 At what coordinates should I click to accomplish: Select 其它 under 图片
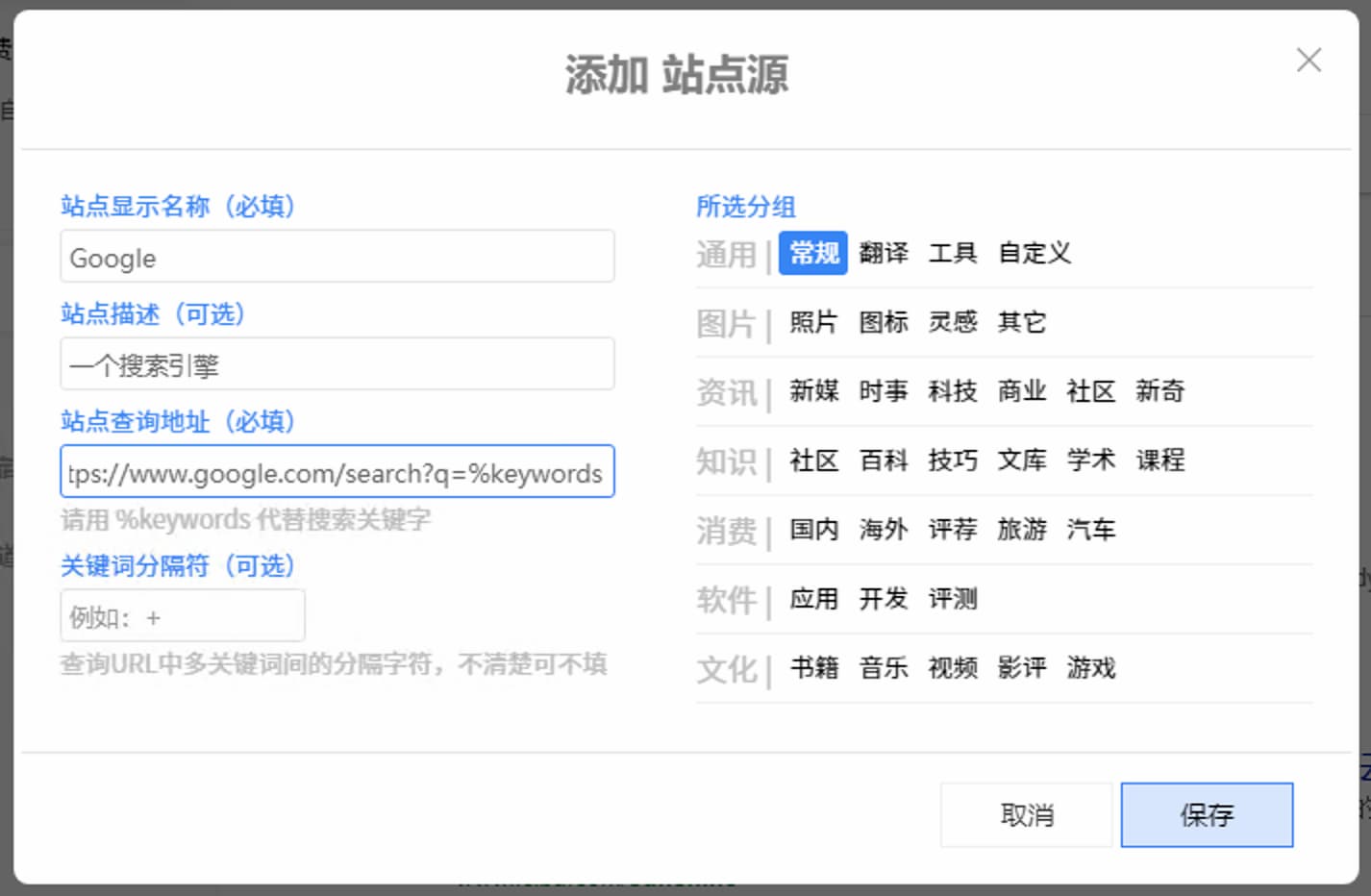pyautogui.click(x=1022, y=322)
